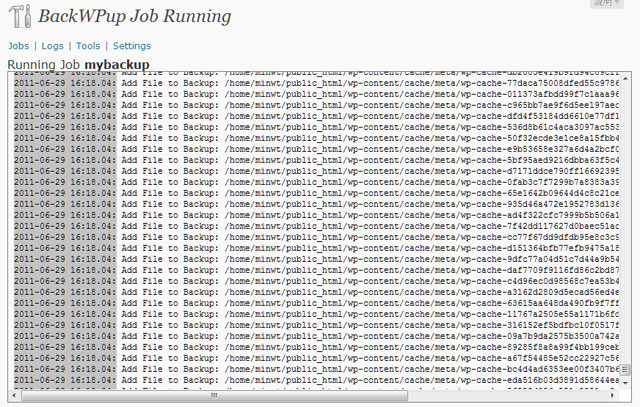Click the vertical scrollbar thumb in log
The image size is (640, 407).
625,370
